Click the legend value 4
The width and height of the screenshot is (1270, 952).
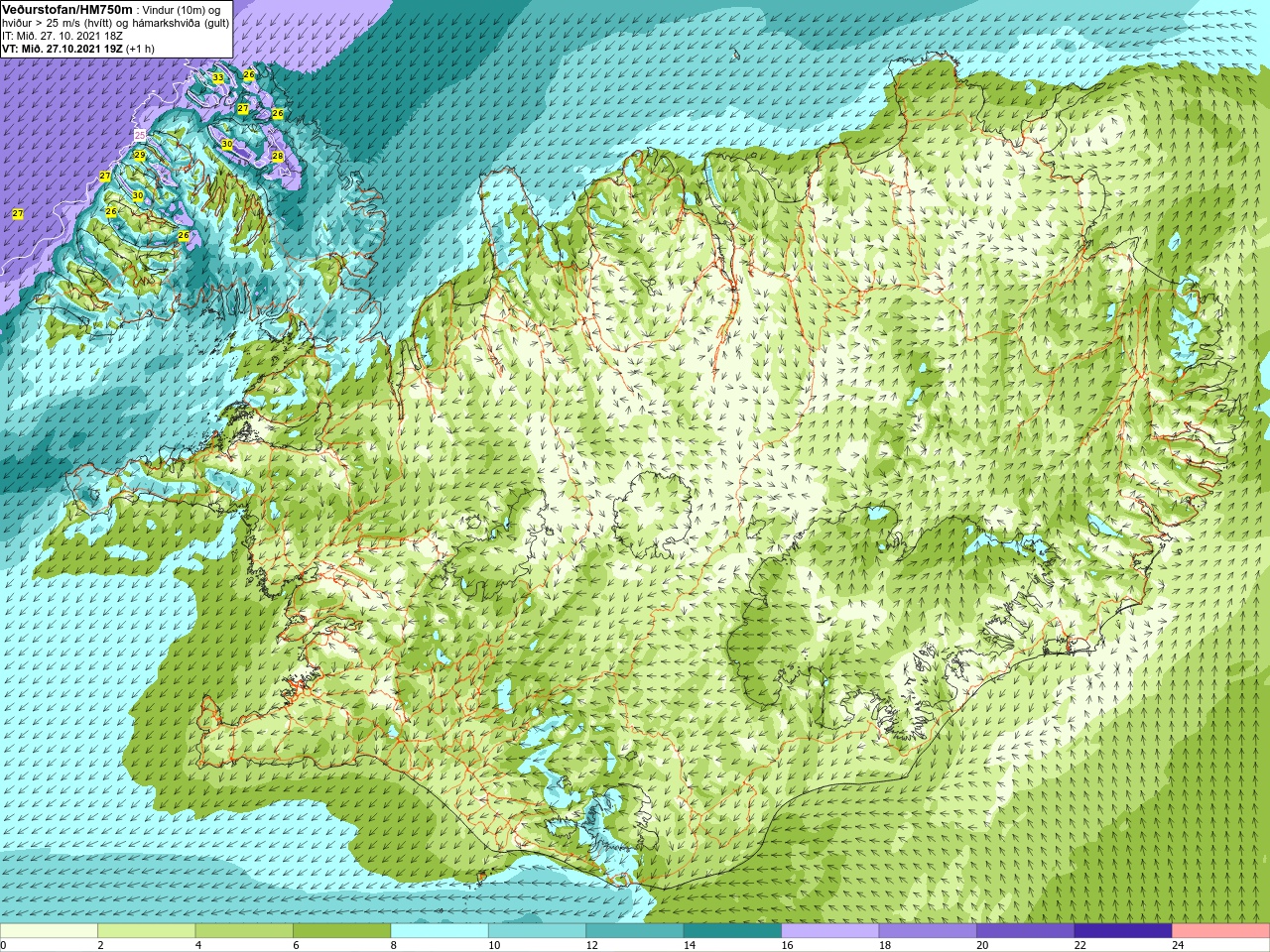coord(198,945)
